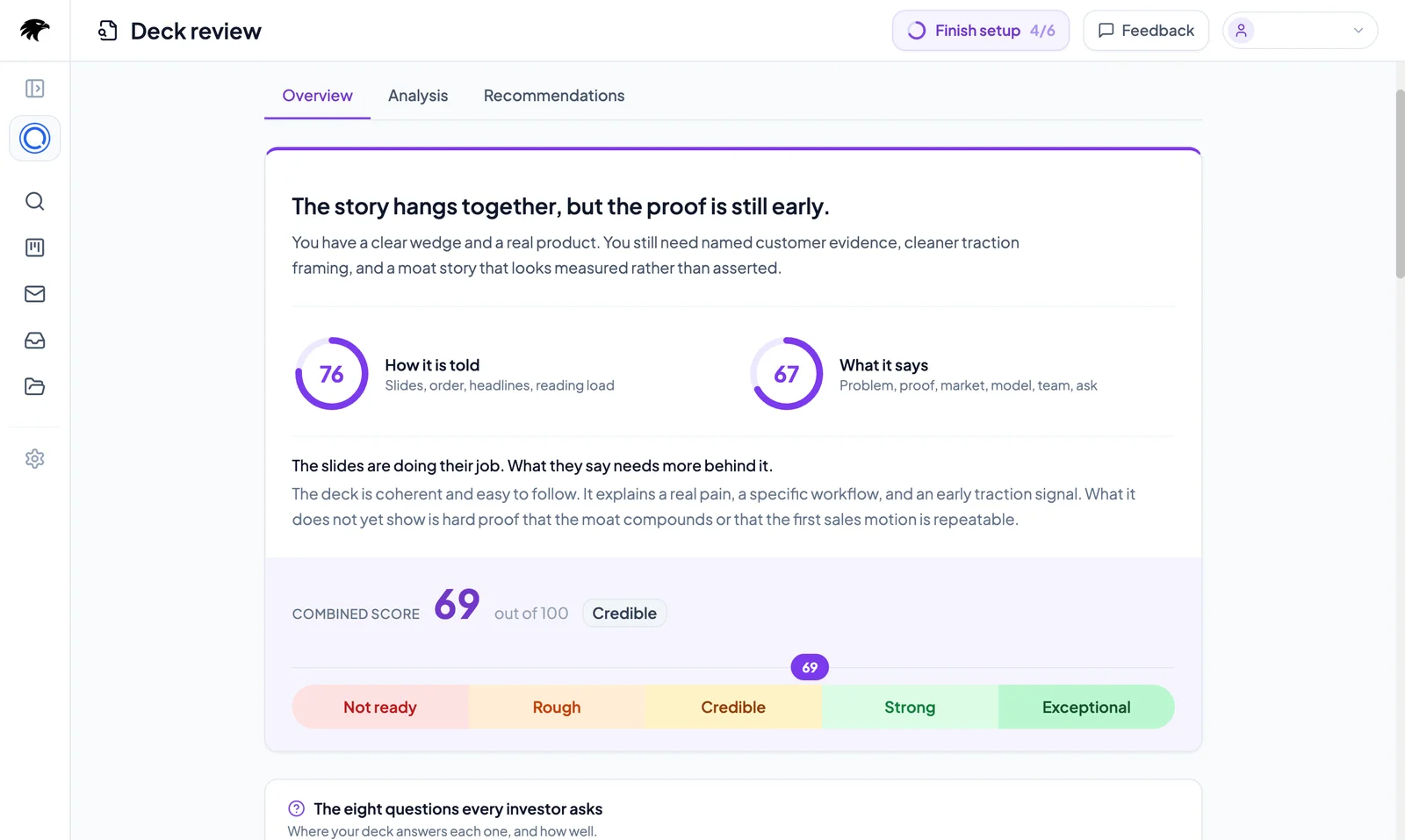
Task: Open the folder icon in sidebar
Action: [x=35, y=387]
